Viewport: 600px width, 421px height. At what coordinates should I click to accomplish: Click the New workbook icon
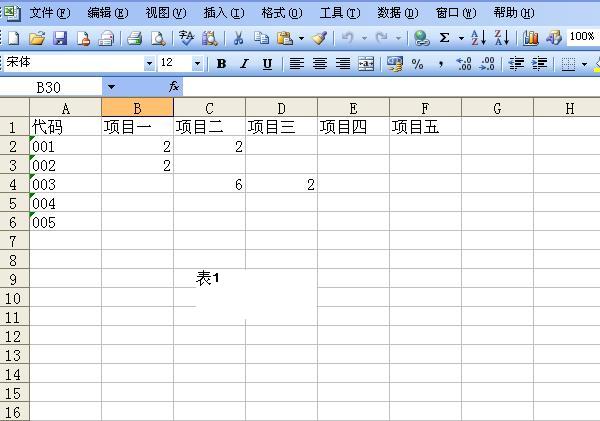point(14,38)
